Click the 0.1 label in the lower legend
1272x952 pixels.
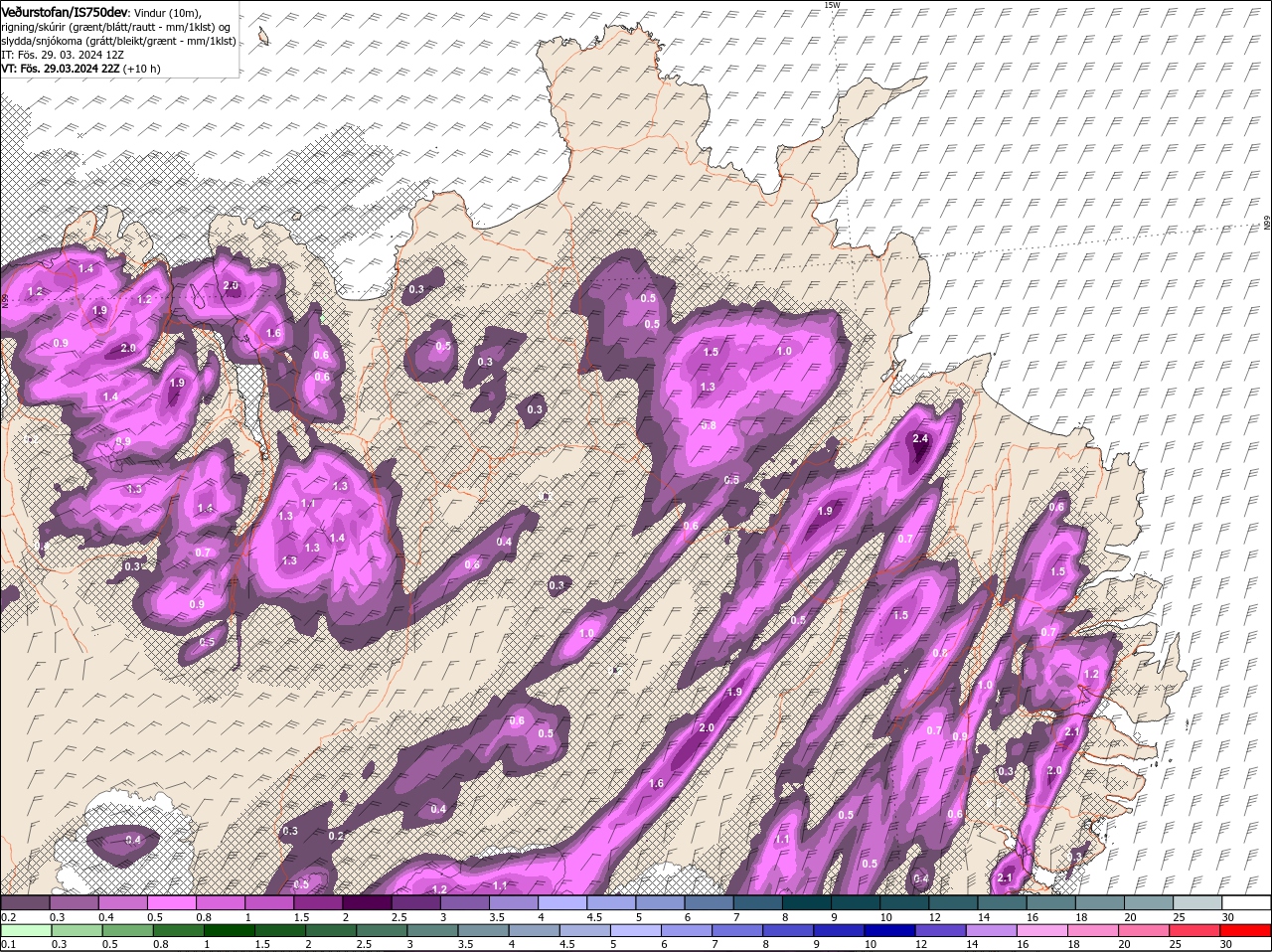coord(7,944)
